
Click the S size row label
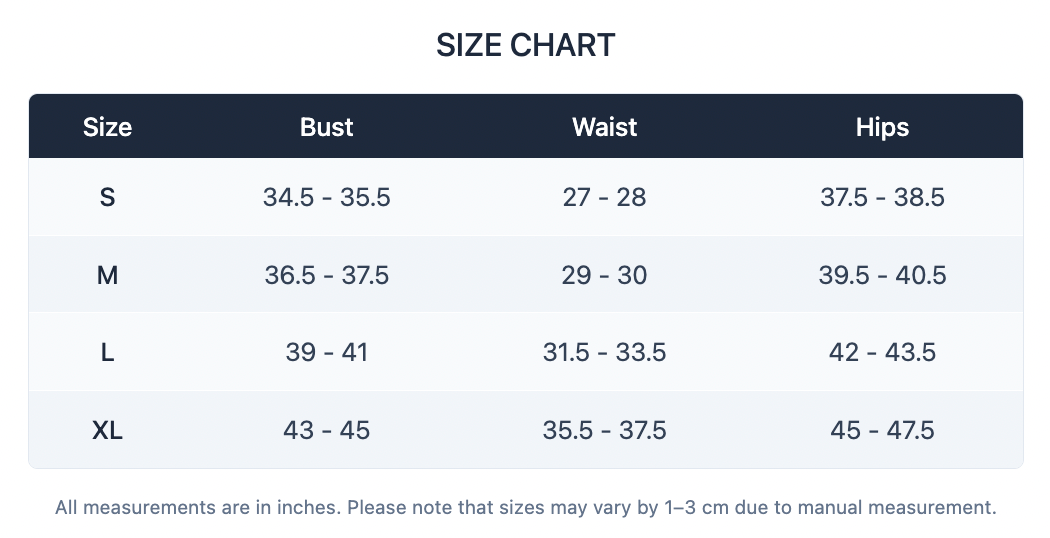(107, 197)
